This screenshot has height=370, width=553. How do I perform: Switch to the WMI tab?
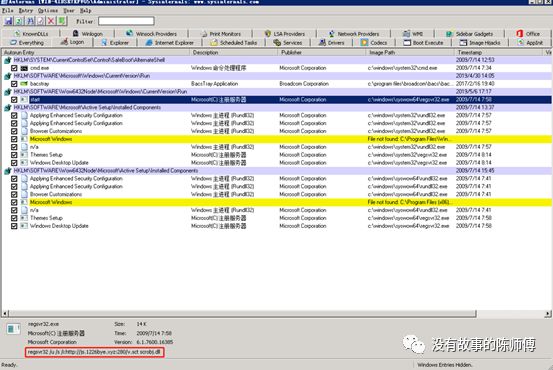coord(413,34)
